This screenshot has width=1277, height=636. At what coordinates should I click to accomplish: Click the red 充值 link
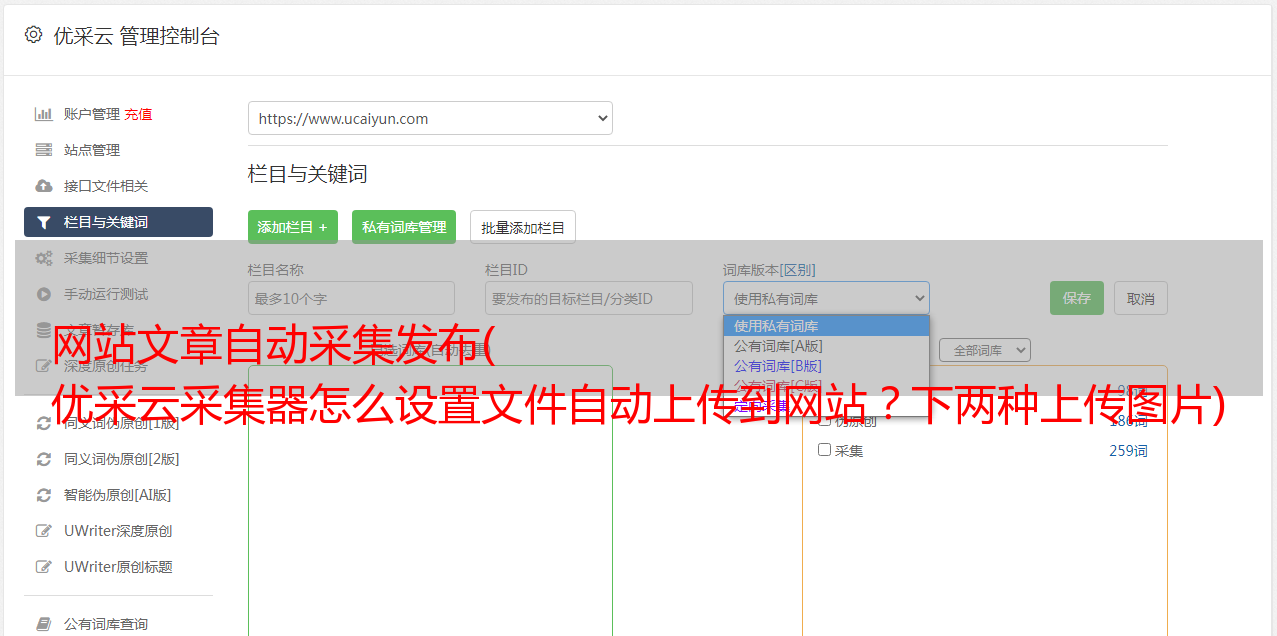tap(139, 114)
